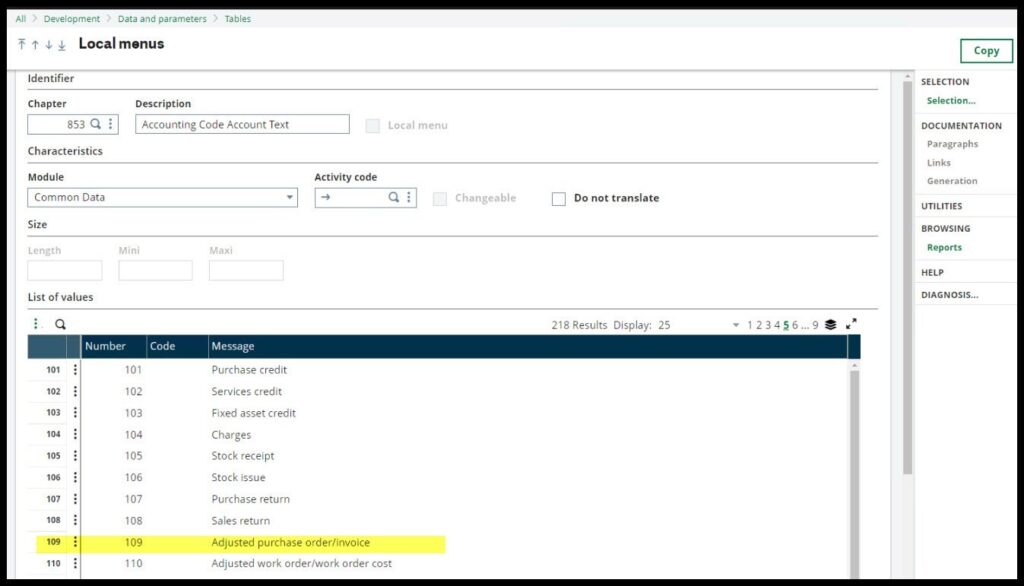The width and height of the screenshot is (1024, 586).
Task: Go to page 9 of results
Action: pos(815,325)
